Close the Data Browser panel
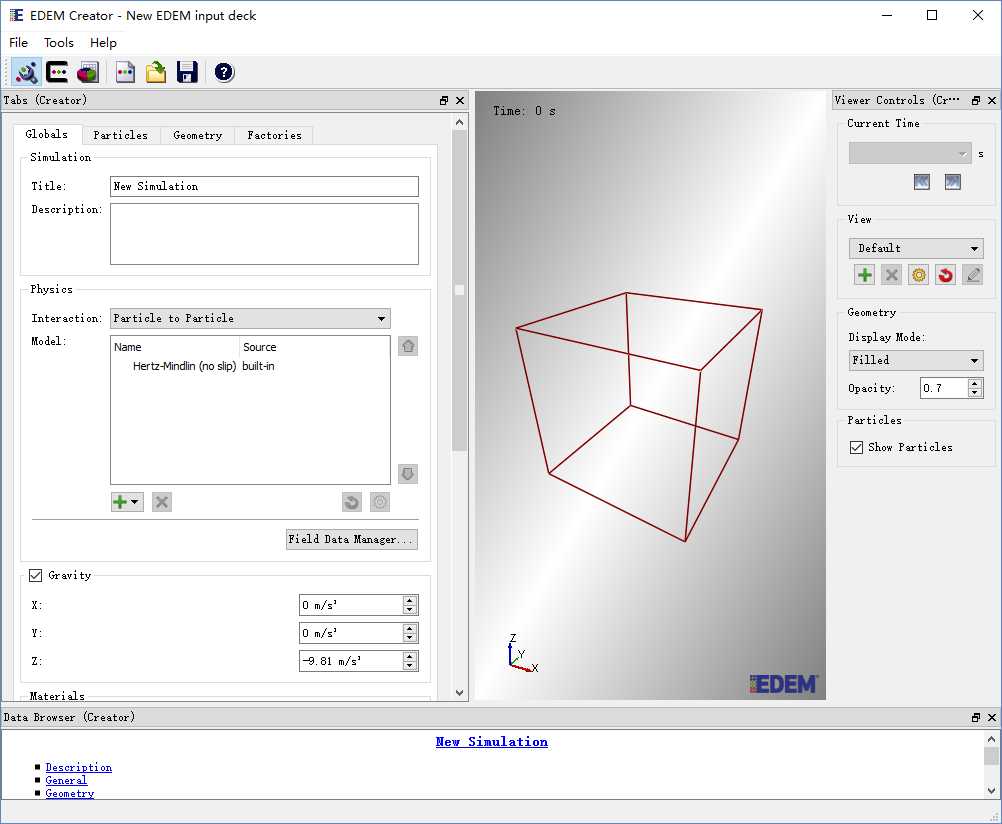The width and height of the screenshot is (1002, 824). (x=992, y=717)
